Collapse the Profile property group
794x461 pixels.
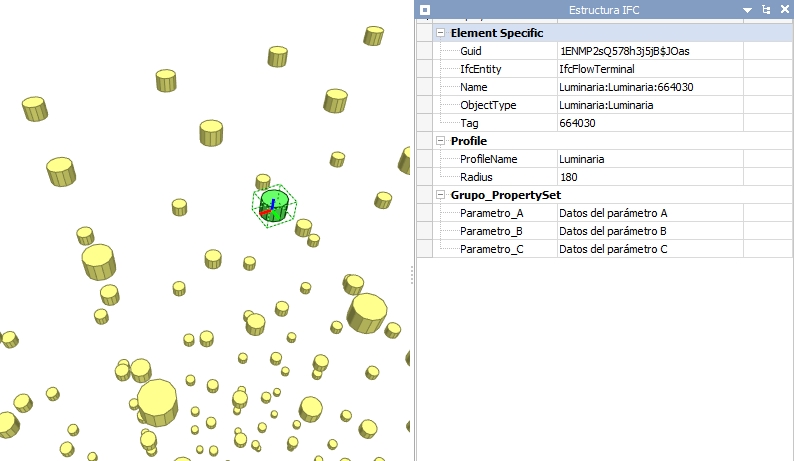[440, 141]
